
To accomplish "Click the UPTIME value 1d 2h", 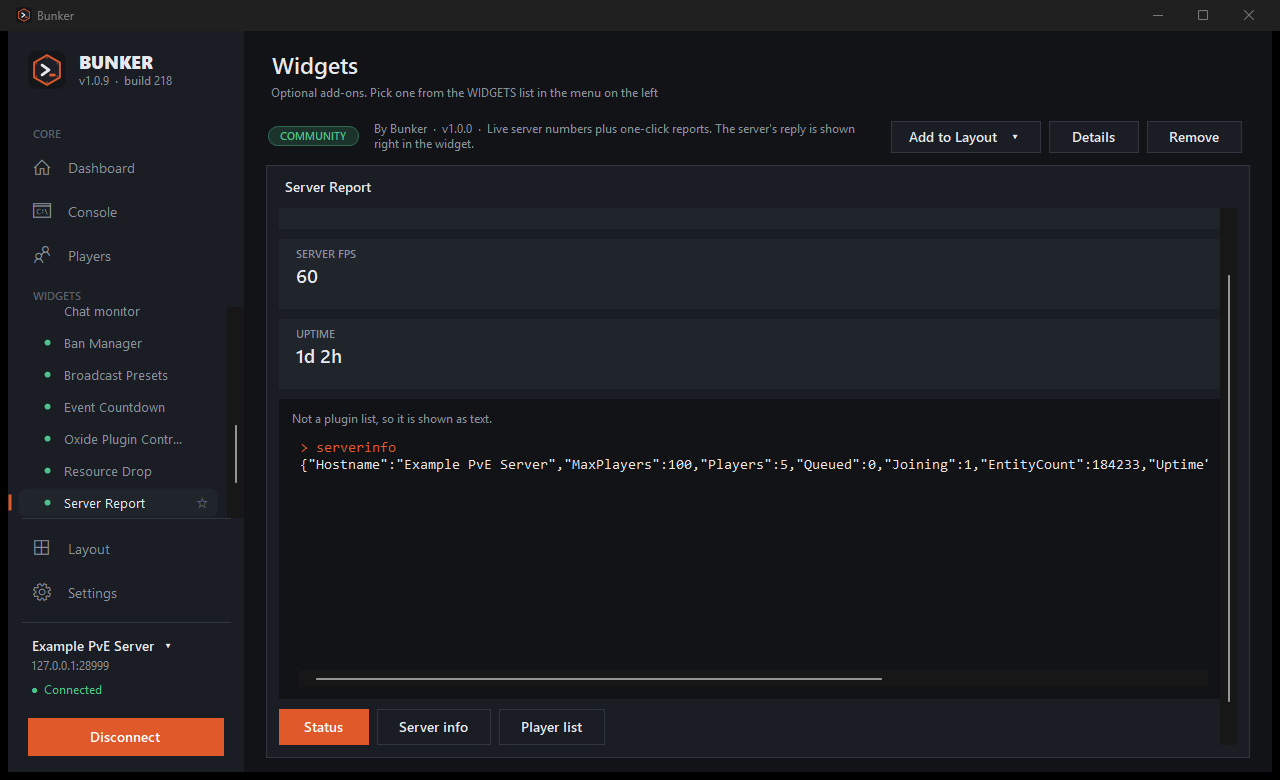I will (319, 357).
